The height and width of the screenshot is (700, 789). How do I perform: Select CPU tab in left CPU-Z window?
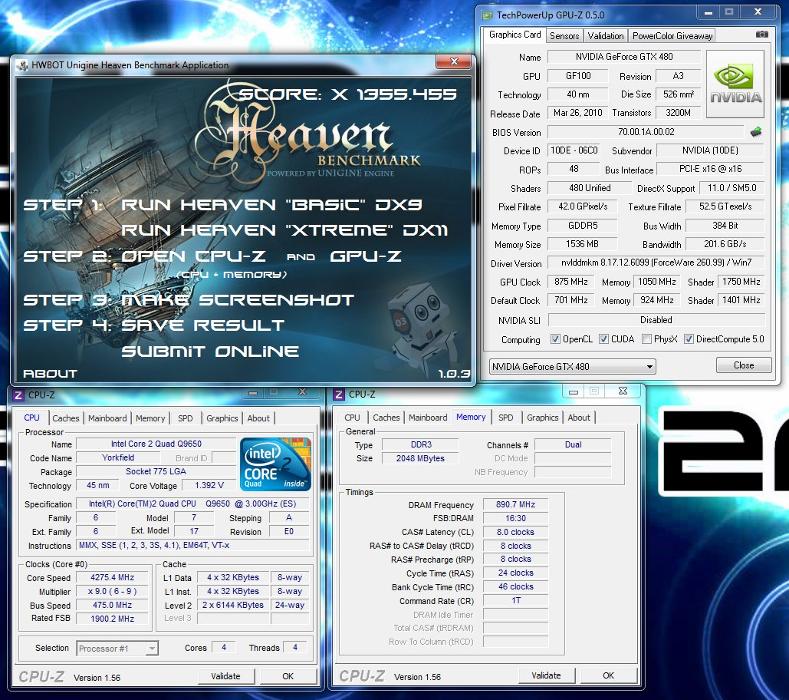click(x=31, y=418)
